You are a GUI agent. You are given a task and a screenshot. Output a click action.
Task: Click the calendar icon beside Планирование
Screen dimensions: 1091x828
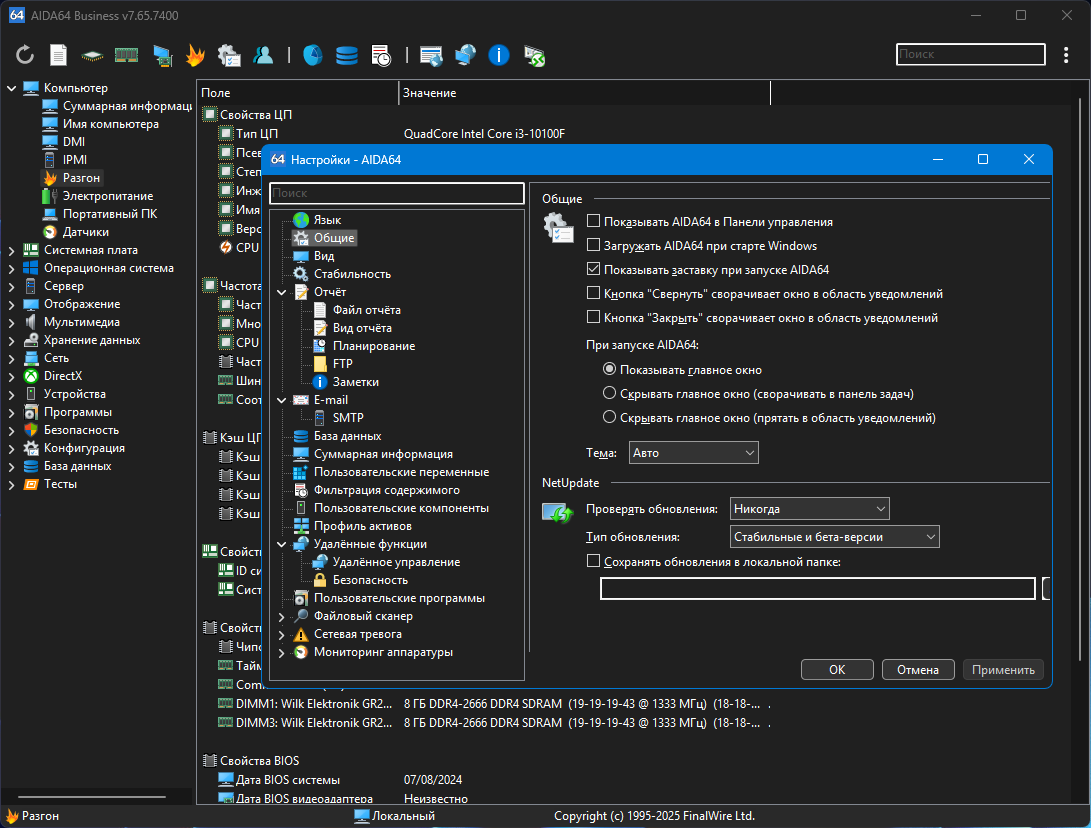320,346
